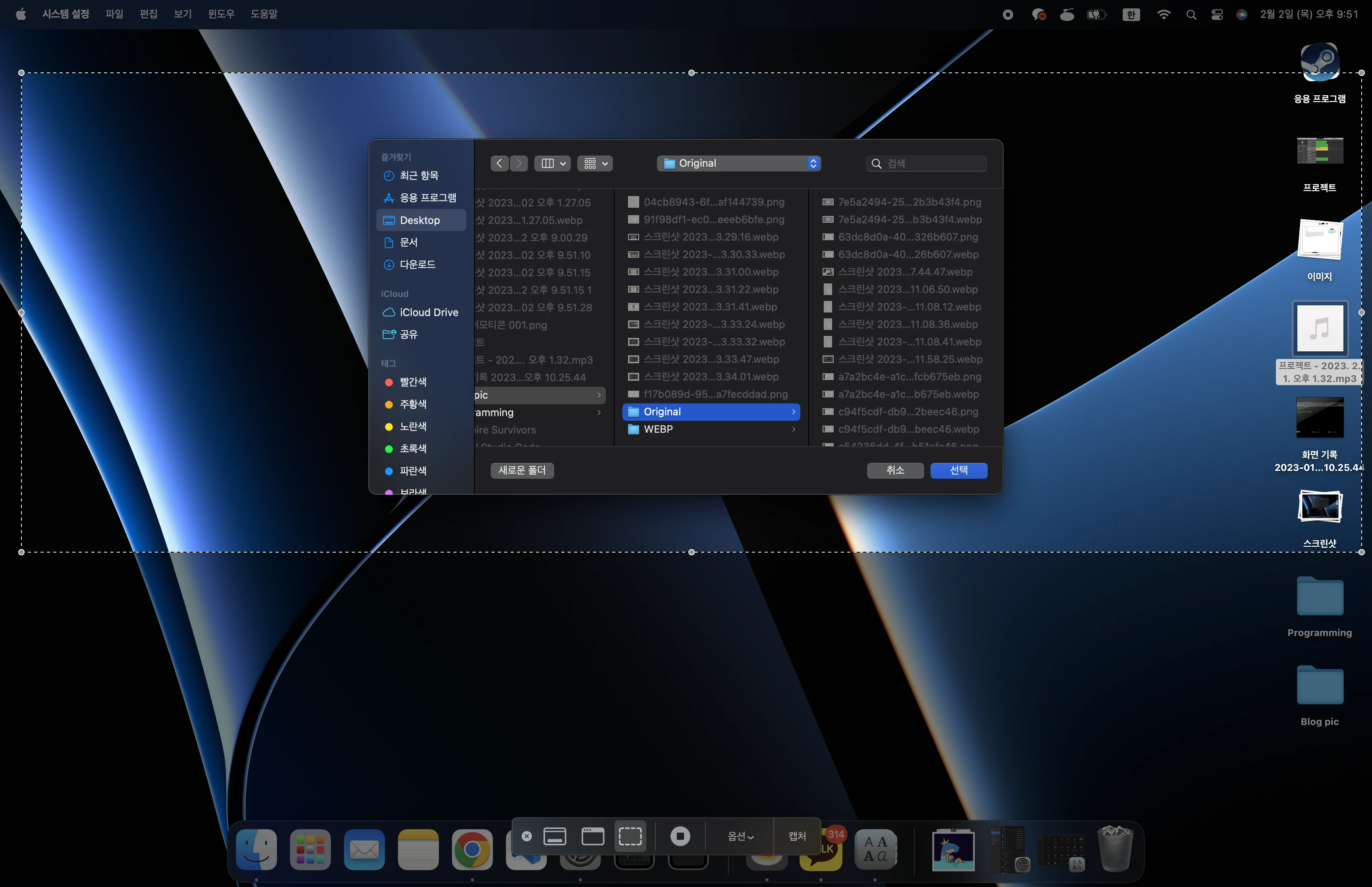Open the 보기 menu
This screenshot has width=1372, height=887.
[x=183, y=14]
